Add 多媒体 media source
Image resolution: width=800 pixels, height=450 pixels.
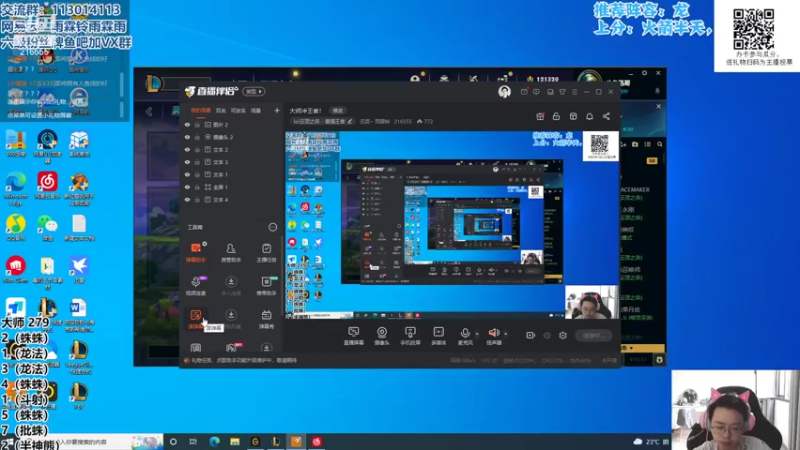438,336
